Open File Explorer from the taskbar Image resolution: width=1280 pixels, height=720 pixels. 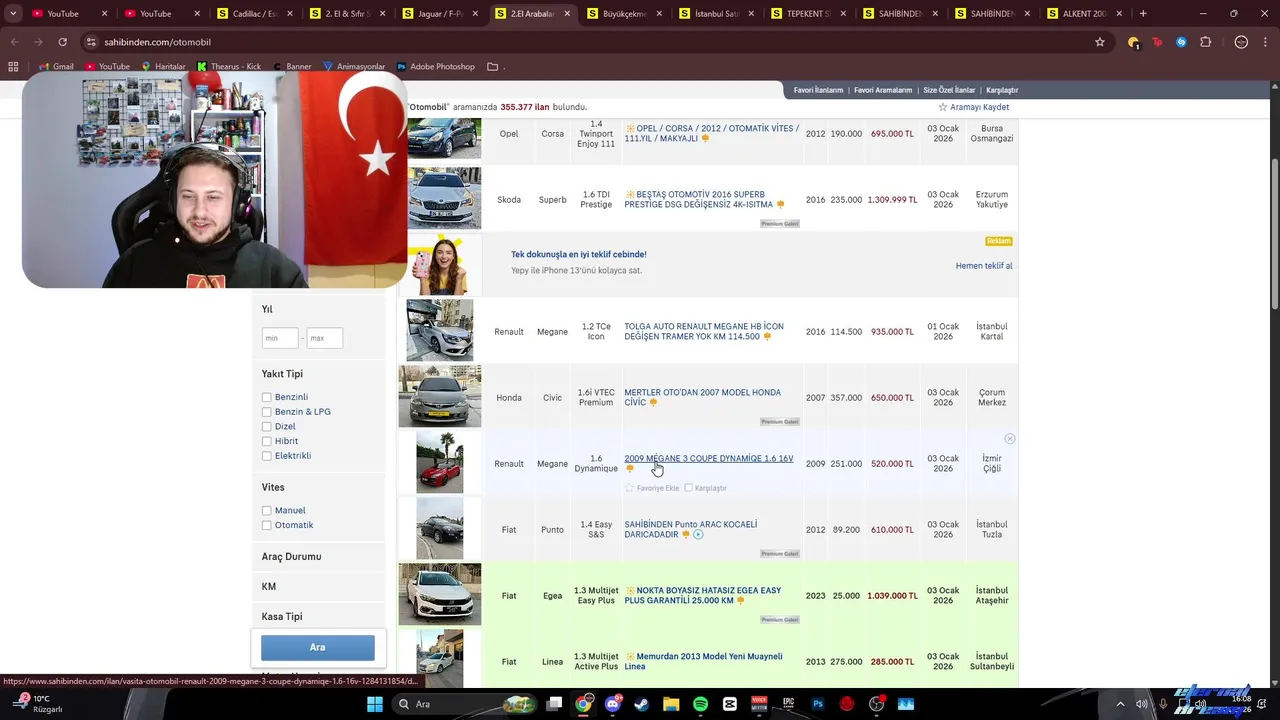[x=671, y=704]
